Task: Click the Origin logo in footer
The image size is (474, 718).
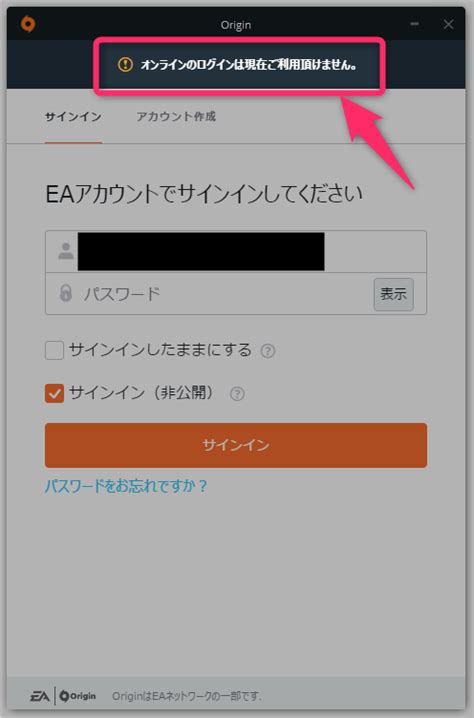Action: click(78, 696)
